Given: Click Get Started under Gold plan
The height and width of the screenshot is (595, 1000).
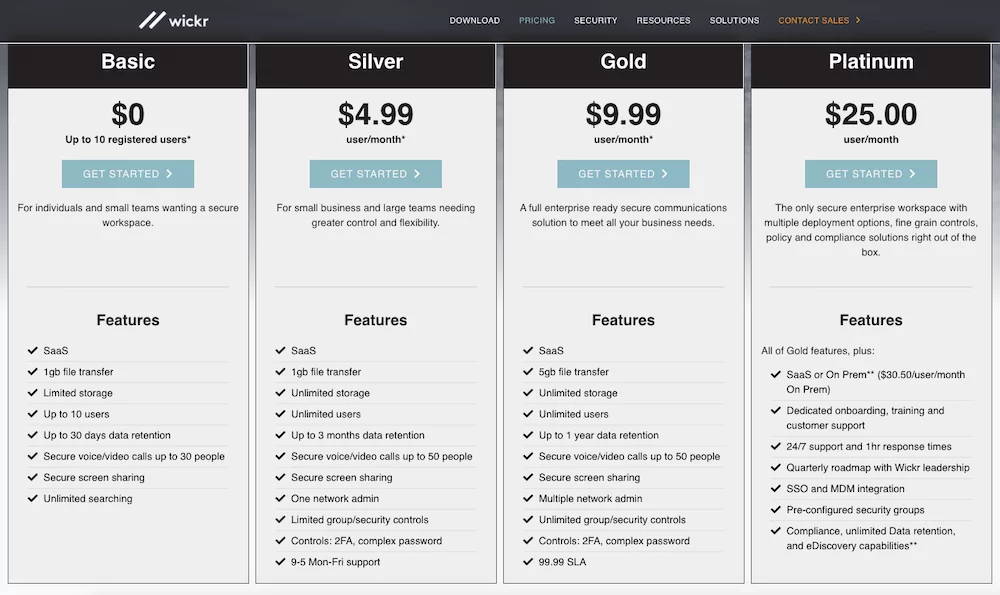Looking at the screenshot, I should [623, 173].
